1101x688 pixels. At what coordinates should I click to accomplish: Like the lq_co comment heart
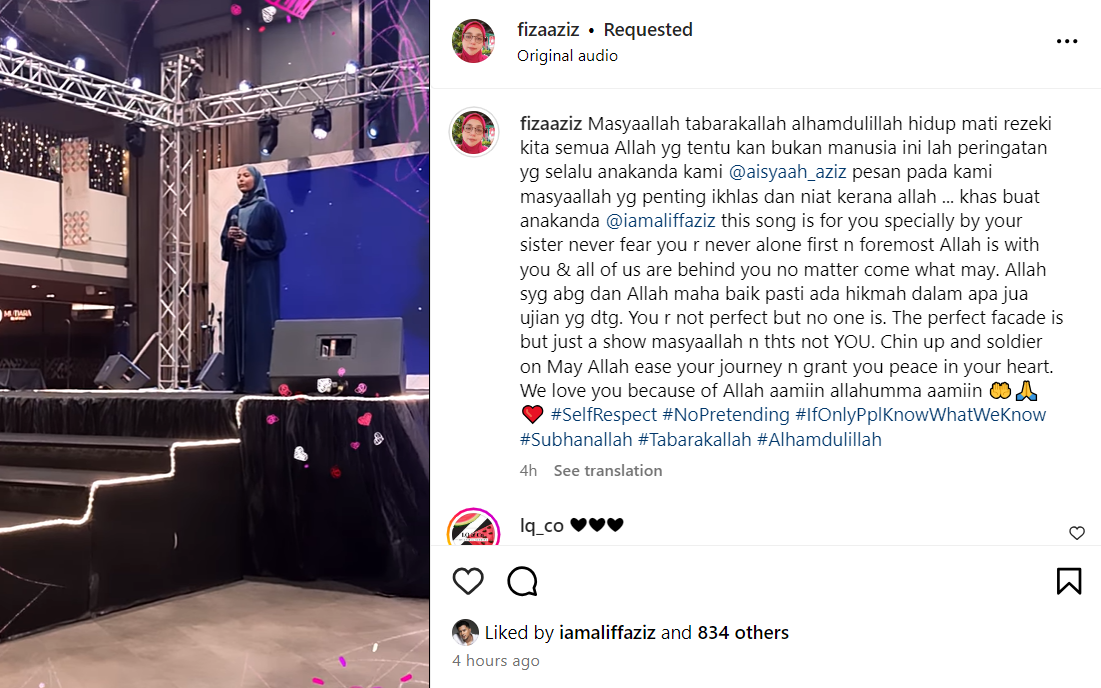pyautogui.click(x=1076, y=533)
